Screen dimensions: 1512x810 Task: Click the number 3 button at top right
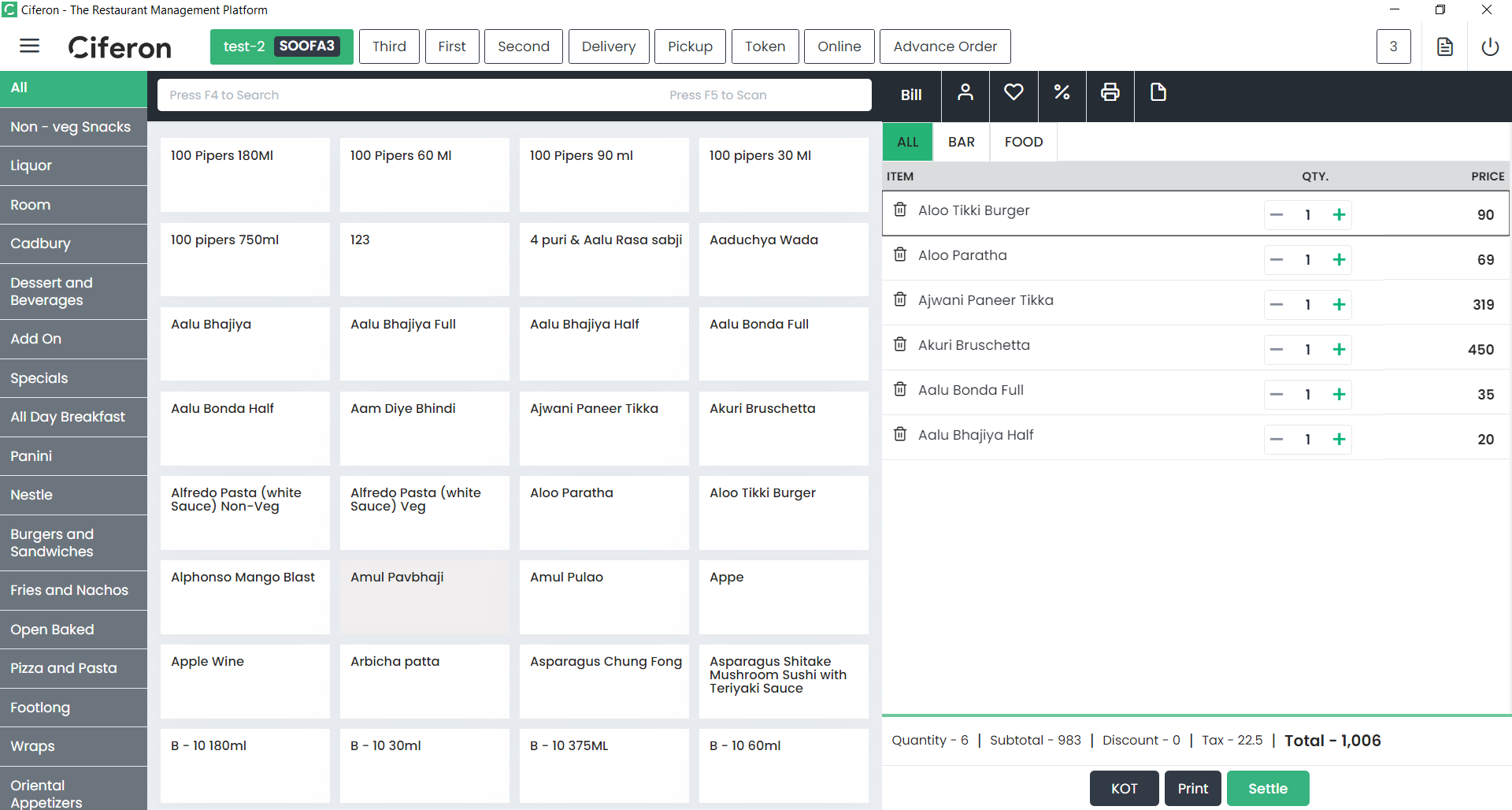[1393, 46]
